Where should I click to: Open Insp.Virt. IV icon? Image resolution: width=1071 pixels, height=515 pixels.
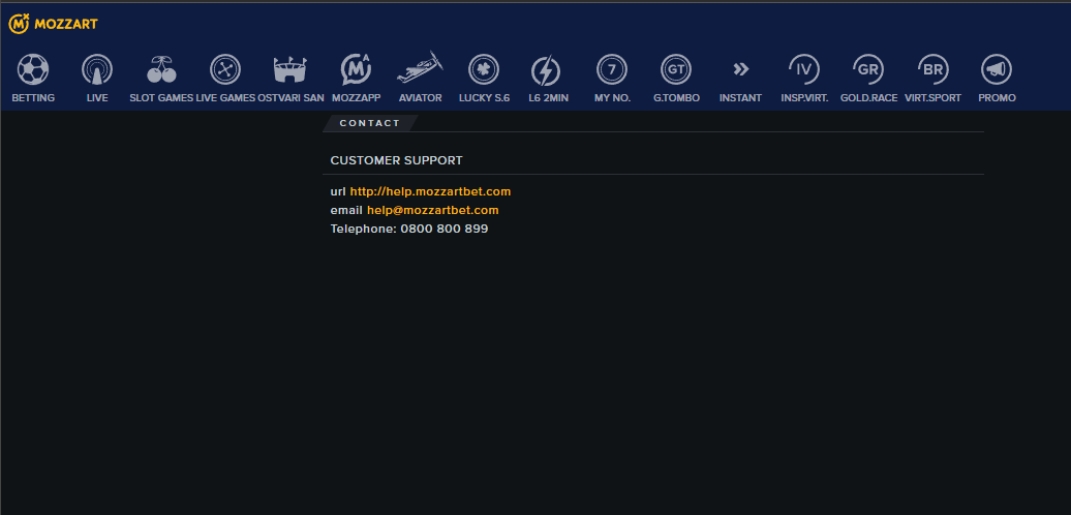804,70
